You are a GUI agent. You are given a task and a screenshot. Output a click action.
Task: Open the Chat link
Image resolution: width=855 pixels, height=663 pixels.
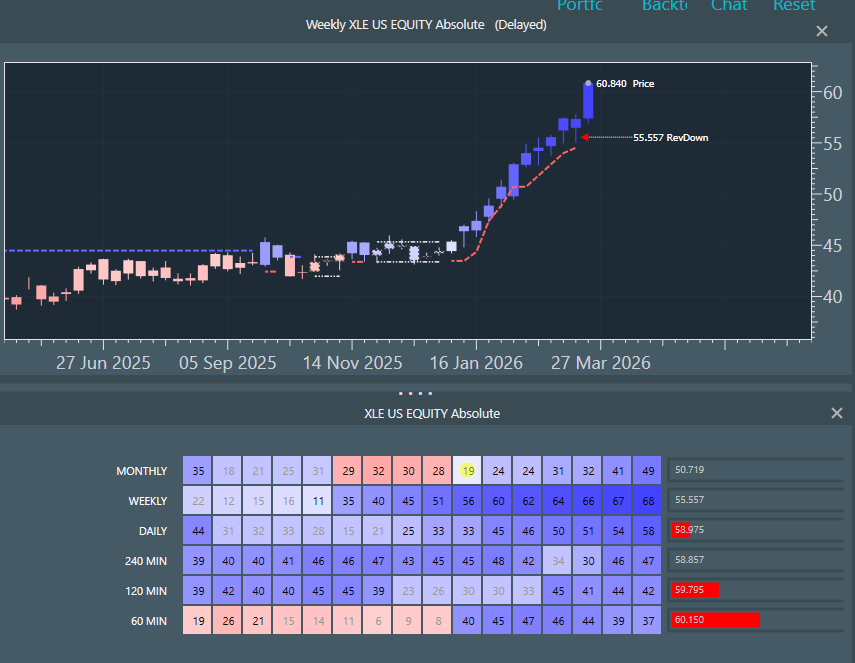click(728, 6)
